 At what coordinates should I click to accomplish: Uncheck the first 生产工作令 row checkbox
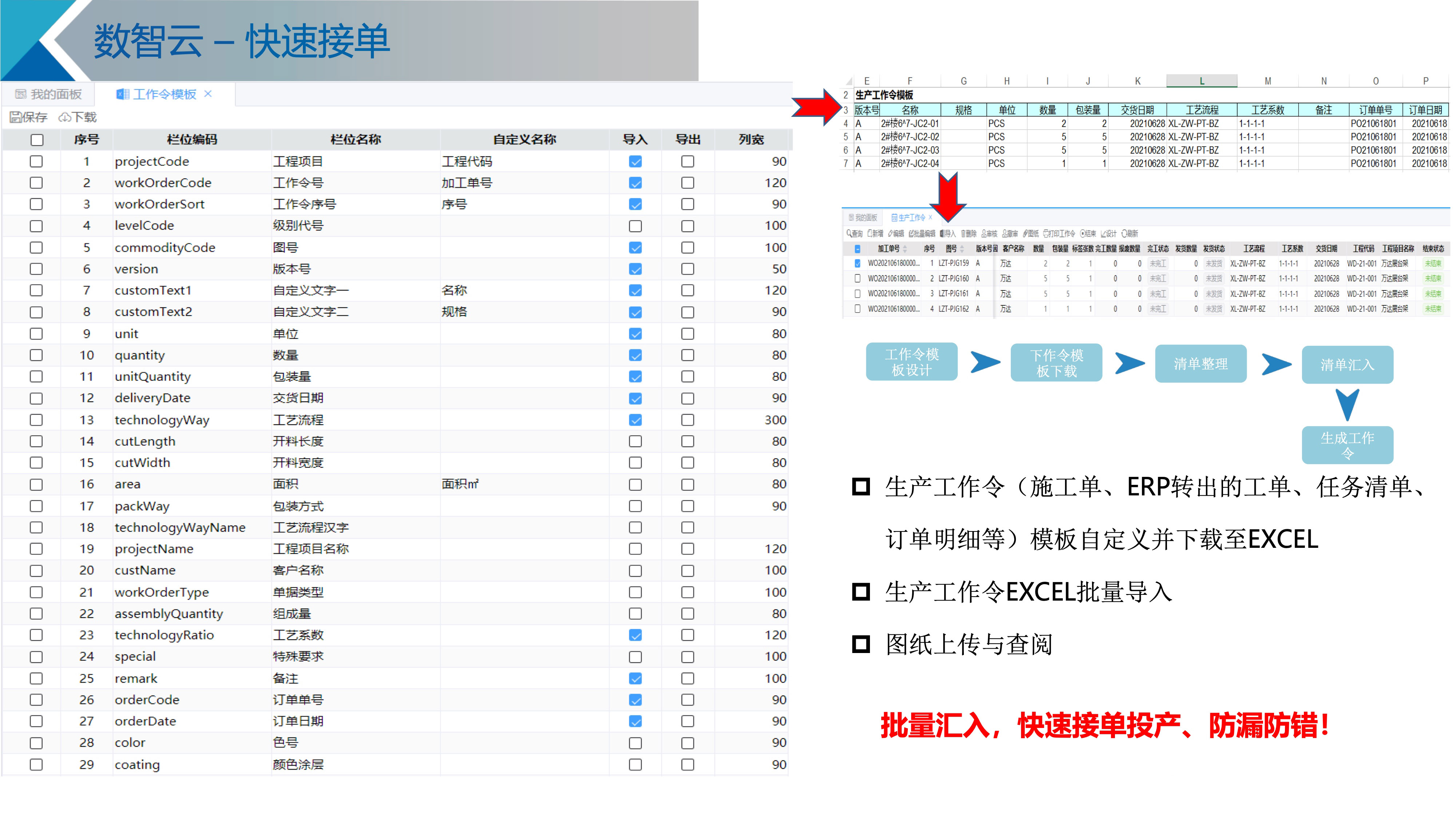[858, 264]
